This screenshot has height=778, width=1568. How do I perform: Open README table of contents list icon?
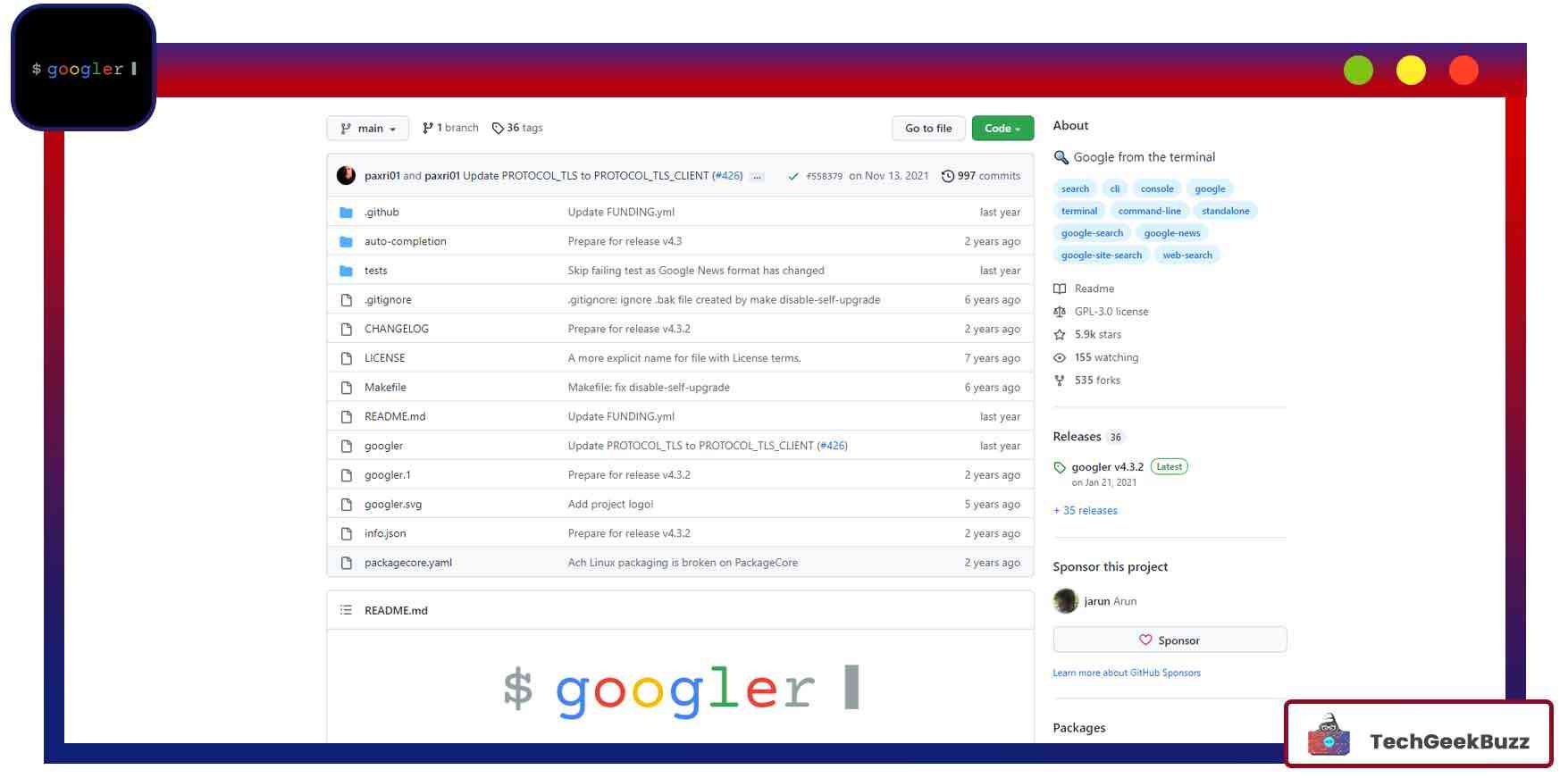click(x=346, y=610)
